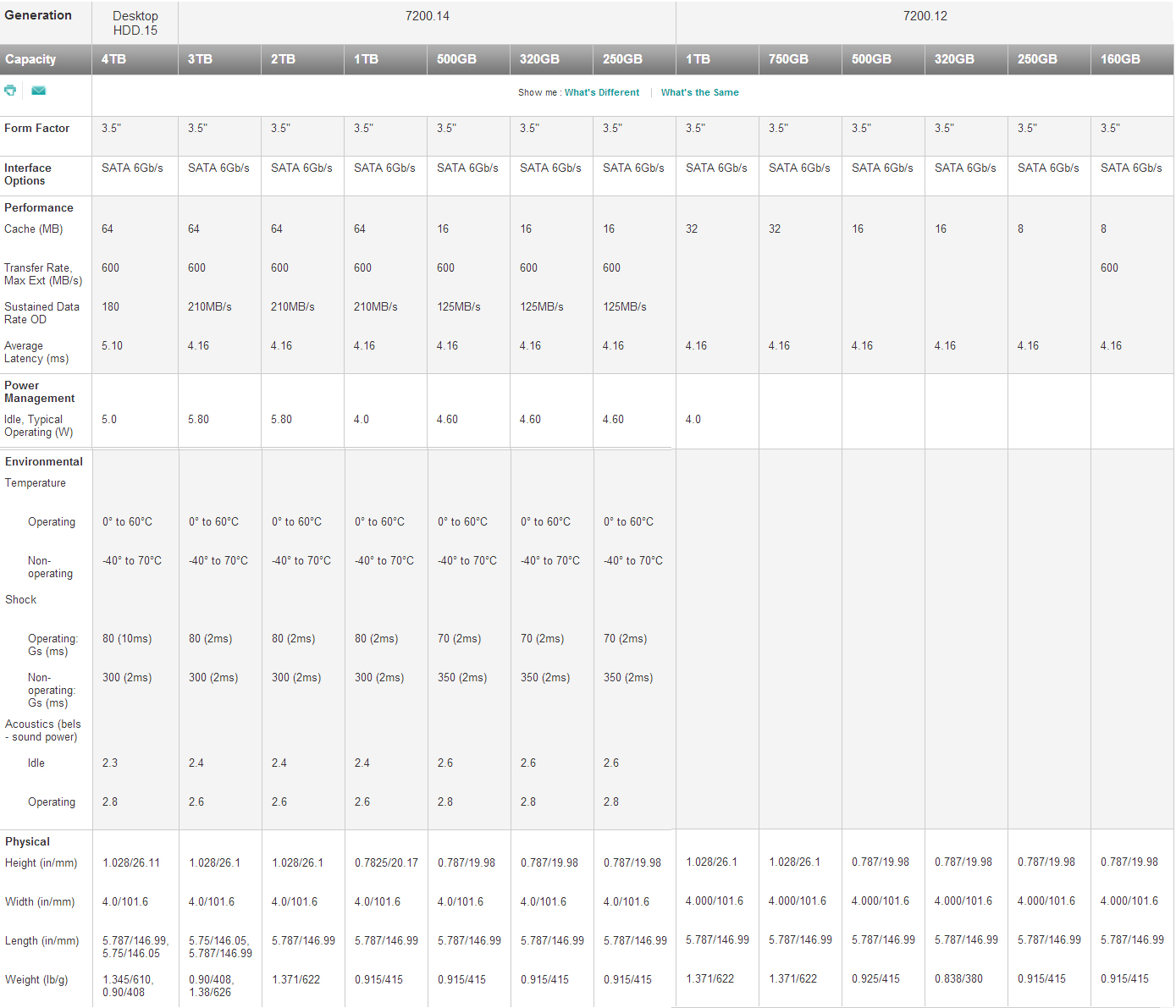Viewport: 1176px width, 1008px height.
Task: Click the print icon
Action: tap(10, 91)
